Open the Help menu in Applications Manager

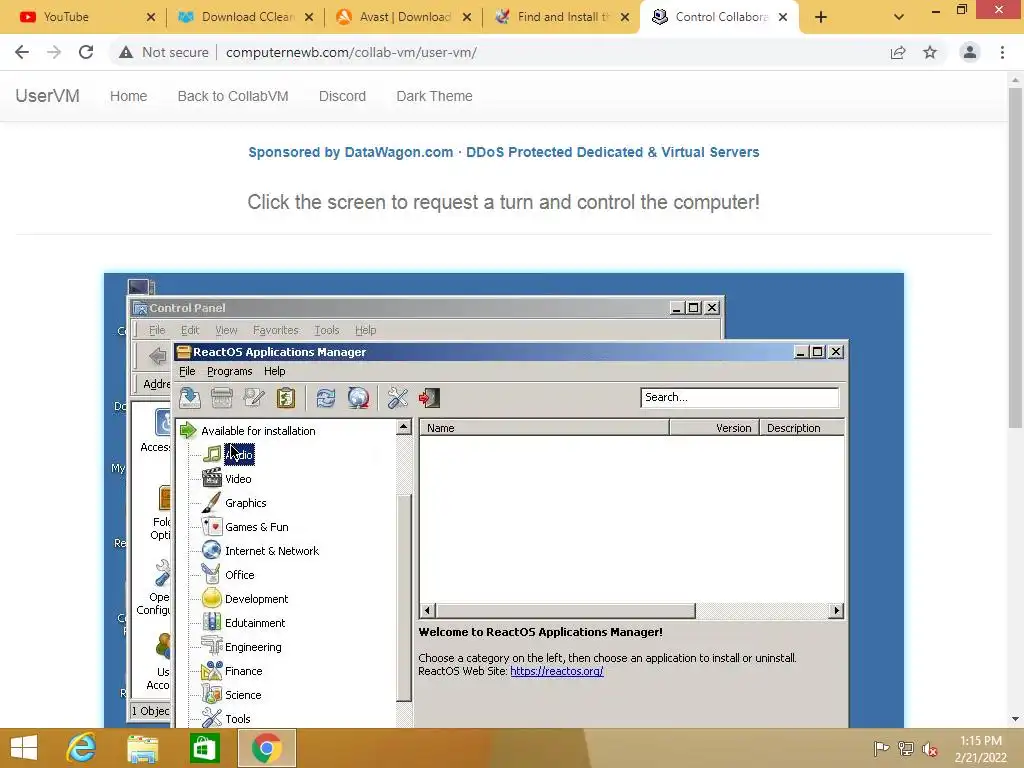[x=274, y=371]
